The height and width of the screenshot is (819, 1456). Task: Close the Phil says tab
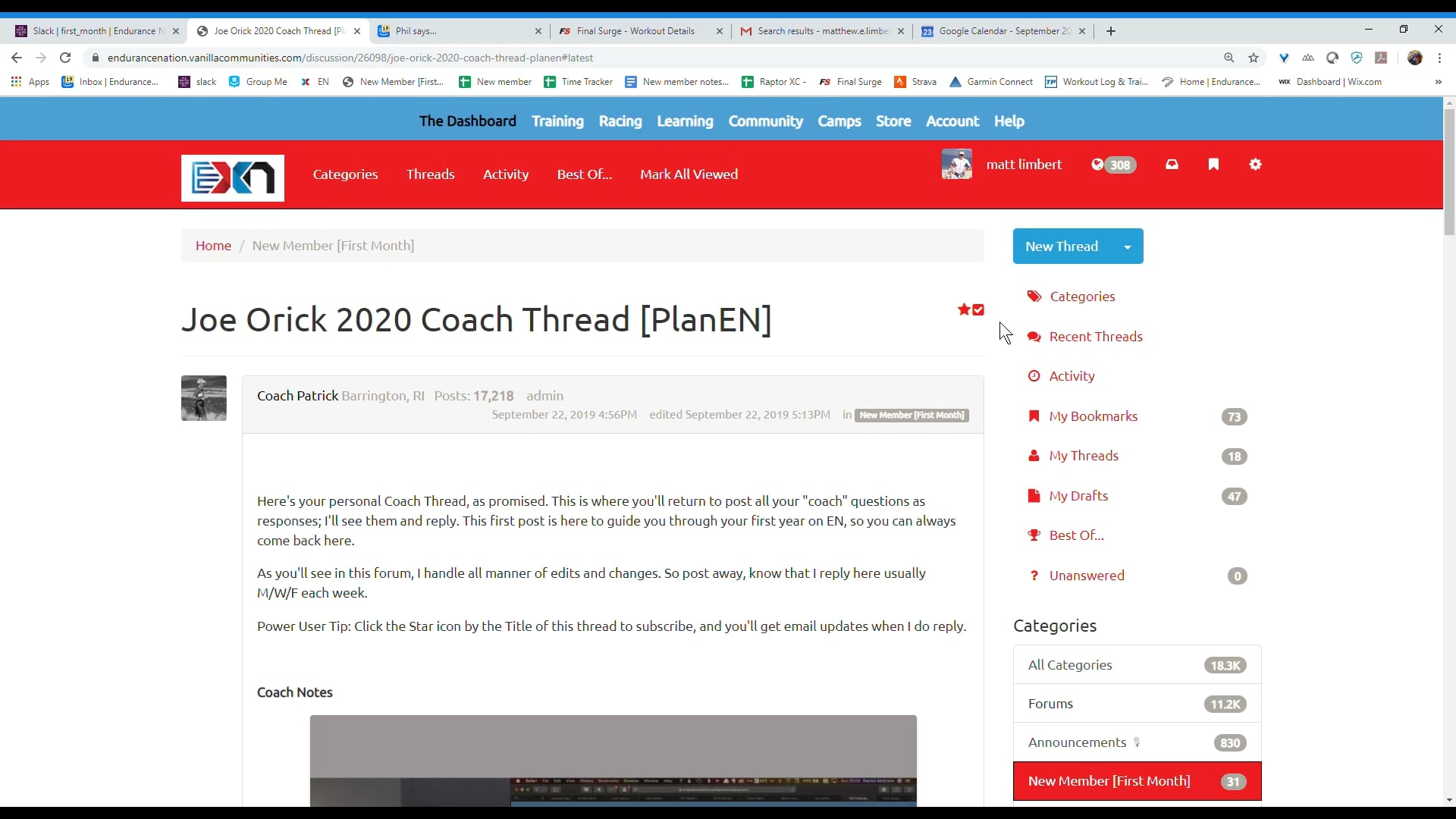[538, 31]
